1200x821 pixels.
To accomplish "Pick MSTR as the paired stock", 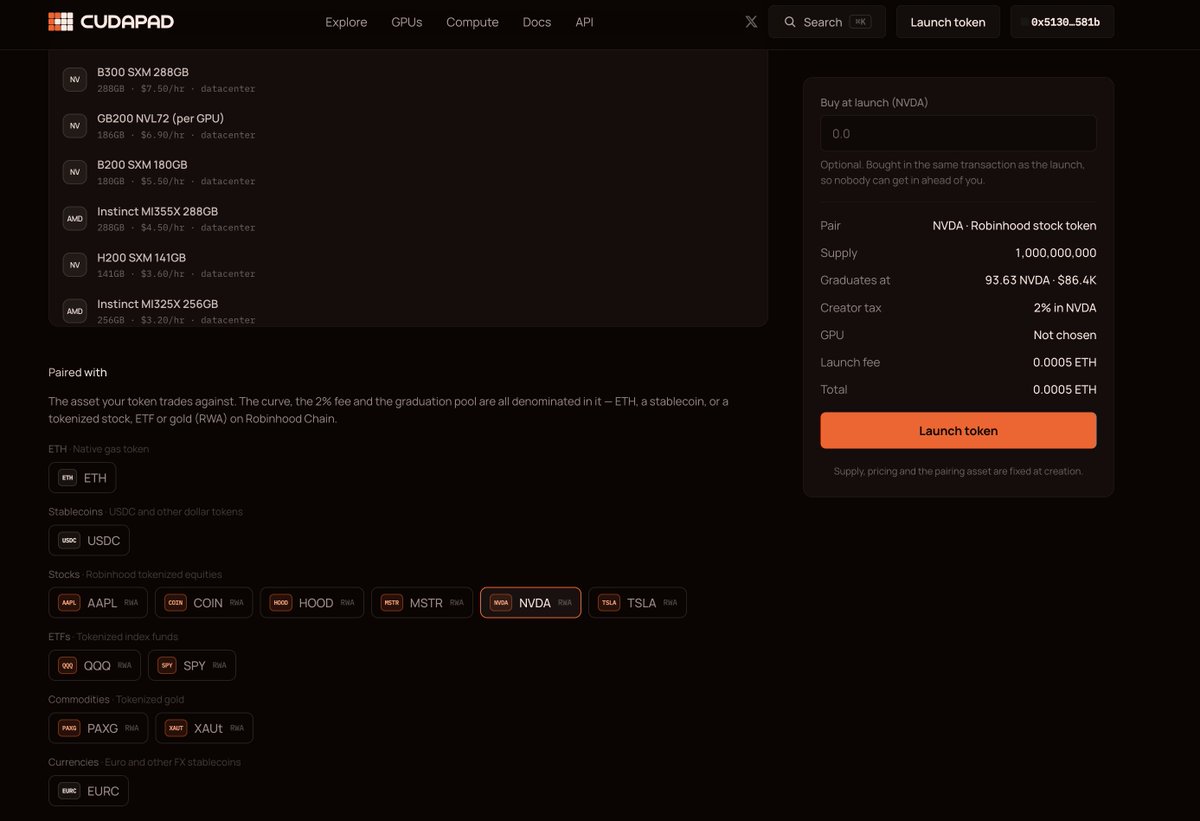I will pyautogui.click(x=422, y=603).
